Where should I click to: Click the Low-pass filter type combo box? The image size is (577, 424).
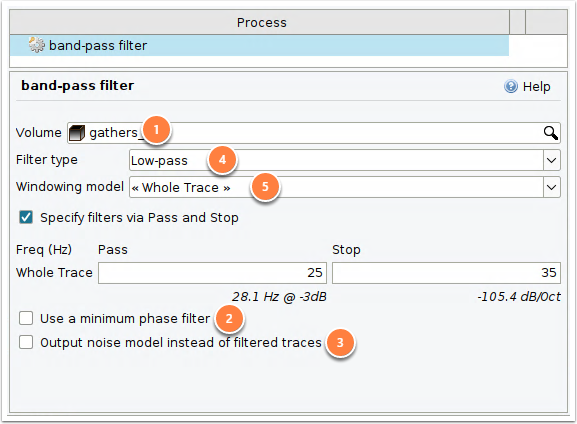345,160
